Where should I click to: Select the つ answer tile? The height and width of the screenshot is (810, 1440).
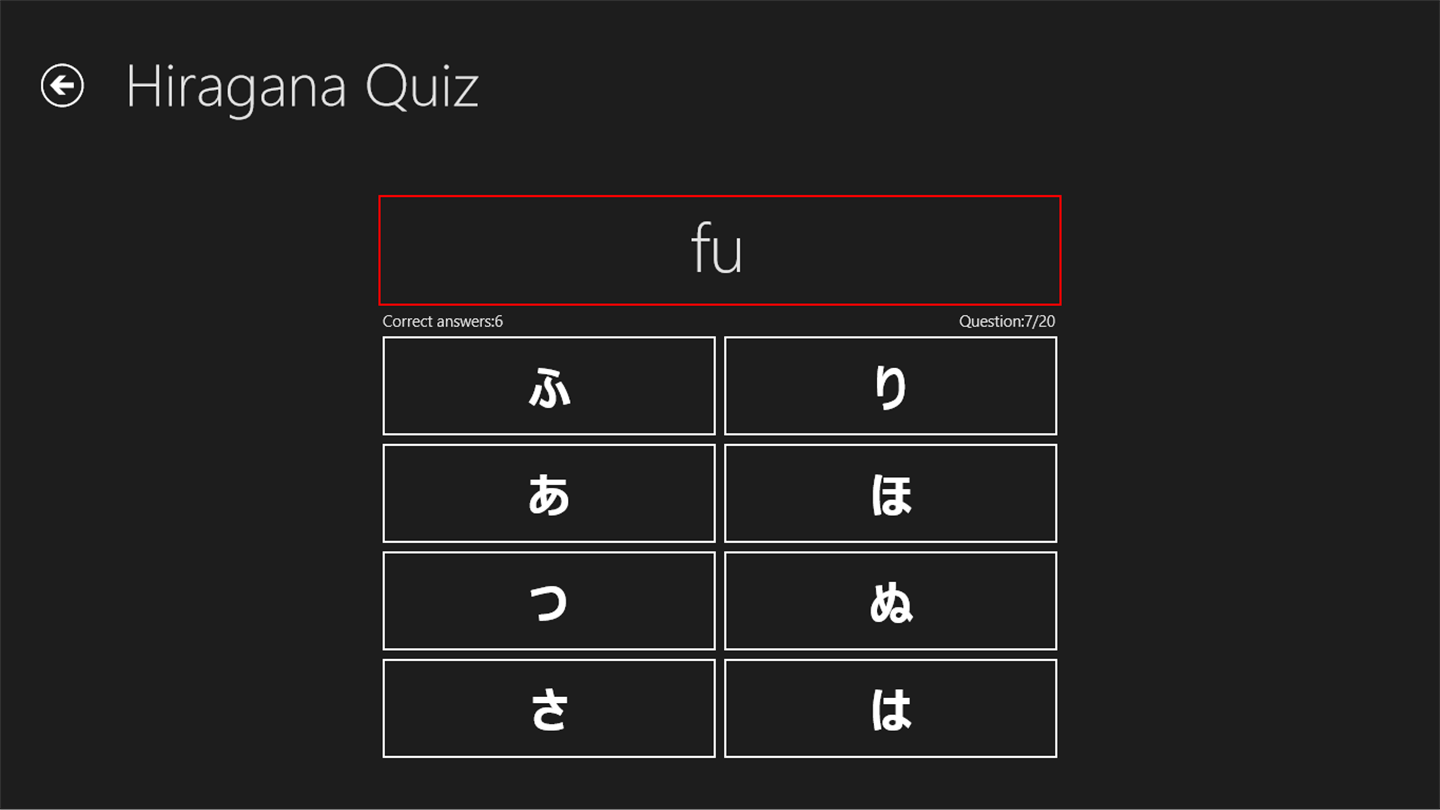click(x=549, y=601)
